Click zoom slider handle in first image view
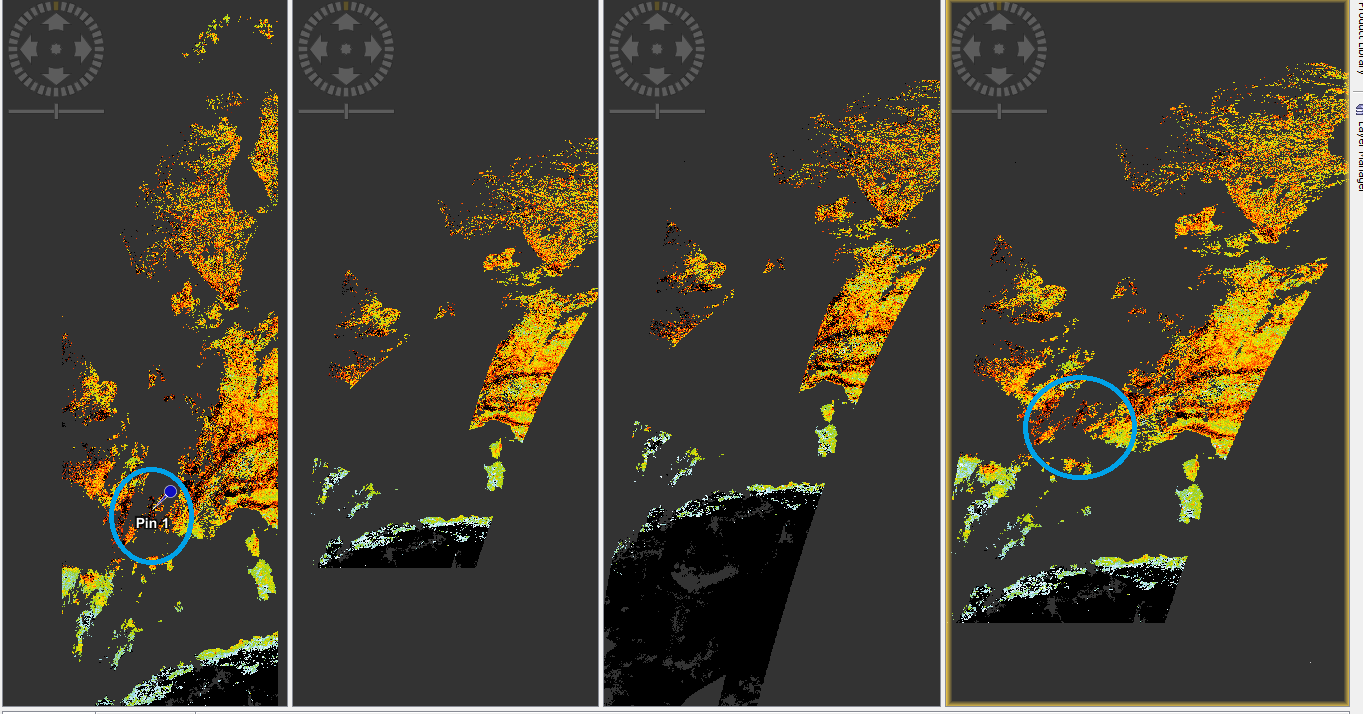 coord(56,111)
